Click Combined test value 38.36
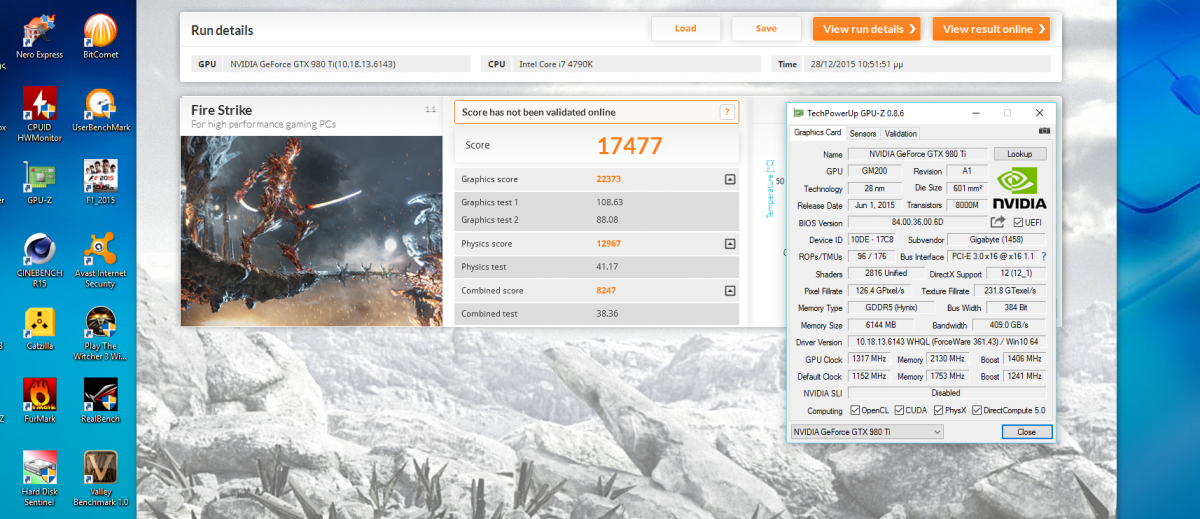Image resolution: width=1200 pixels, height=519 pixels. coord(607,313)
